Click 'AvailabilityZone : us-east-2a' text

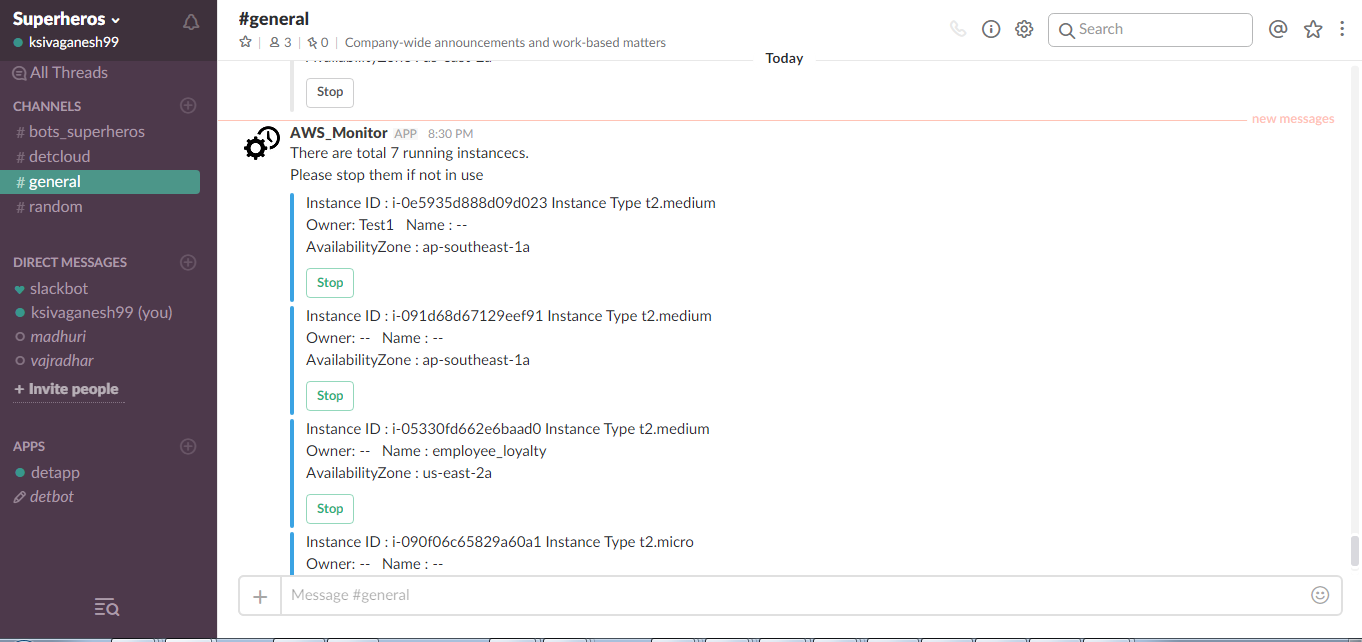click(x=399, y=473)
